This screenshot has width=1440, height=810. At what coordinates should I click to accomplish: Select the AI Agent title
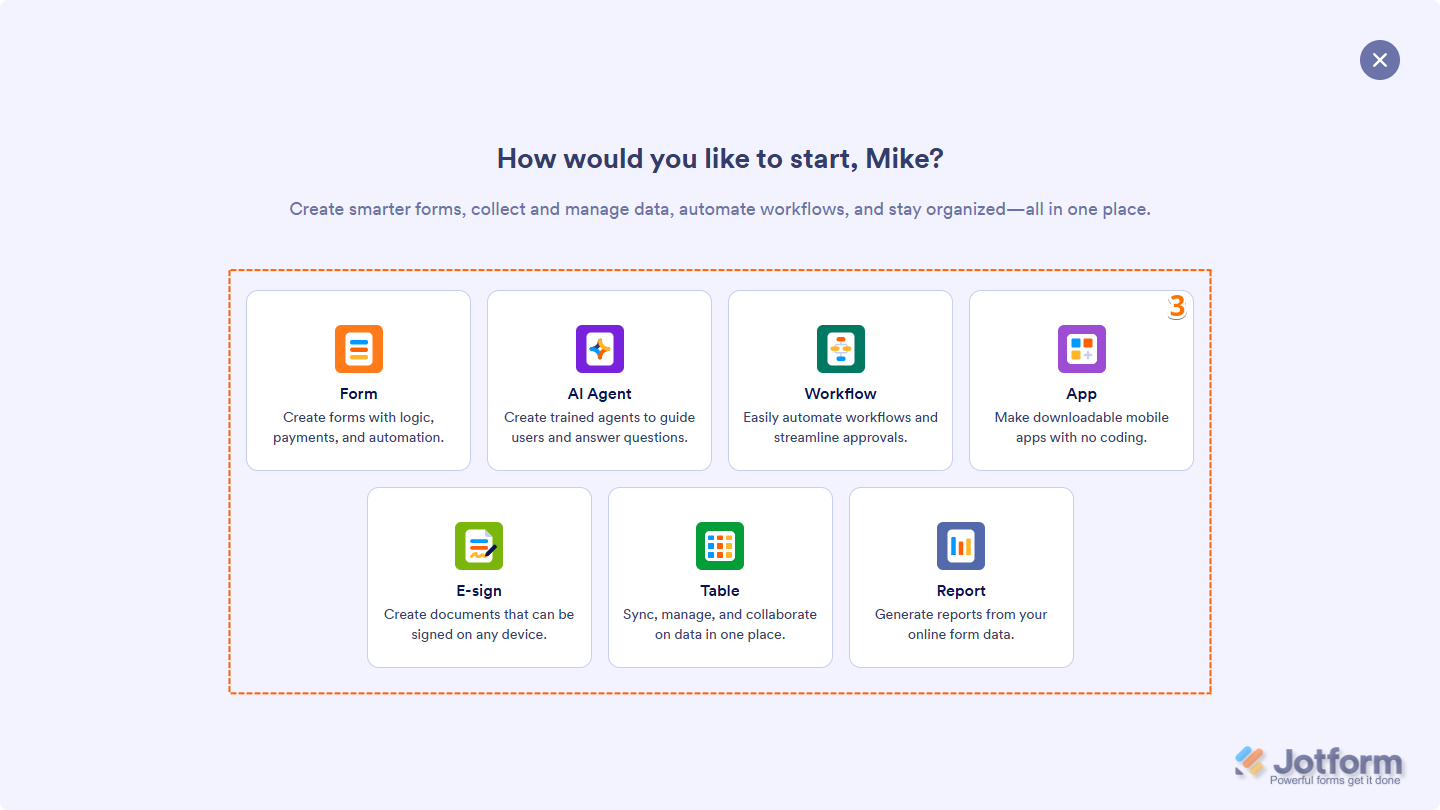coord(600,394)
